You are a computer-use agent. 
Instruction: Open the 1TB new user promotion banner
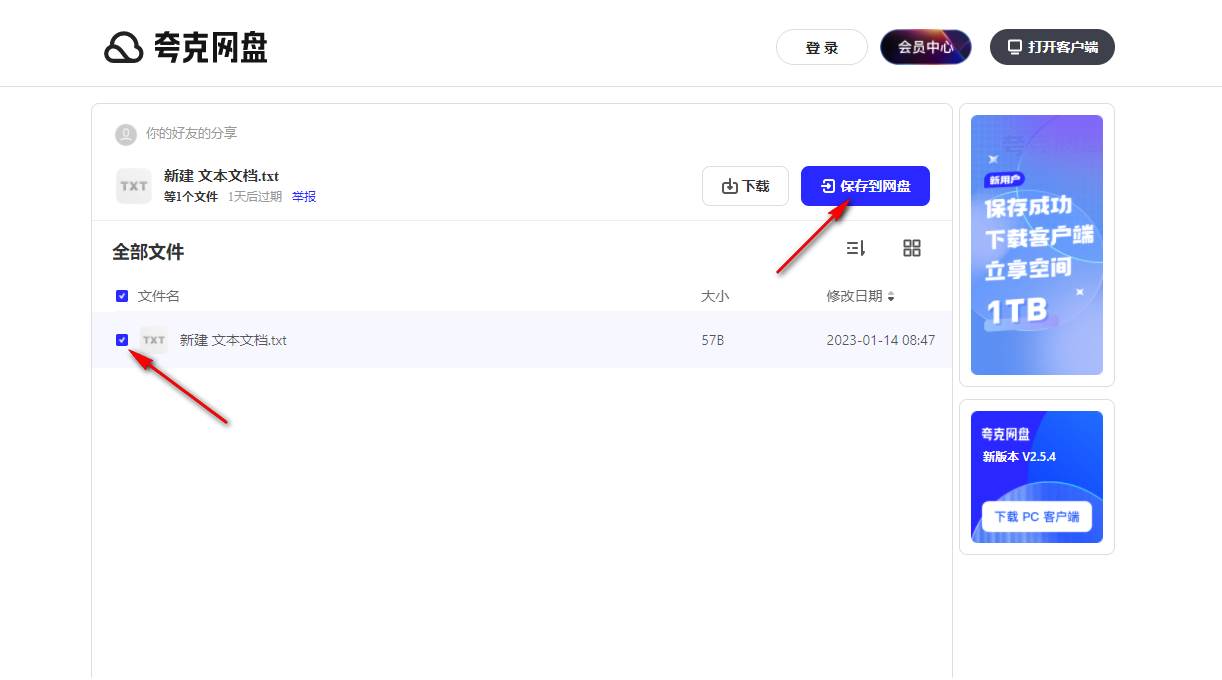coord(1037,245)
